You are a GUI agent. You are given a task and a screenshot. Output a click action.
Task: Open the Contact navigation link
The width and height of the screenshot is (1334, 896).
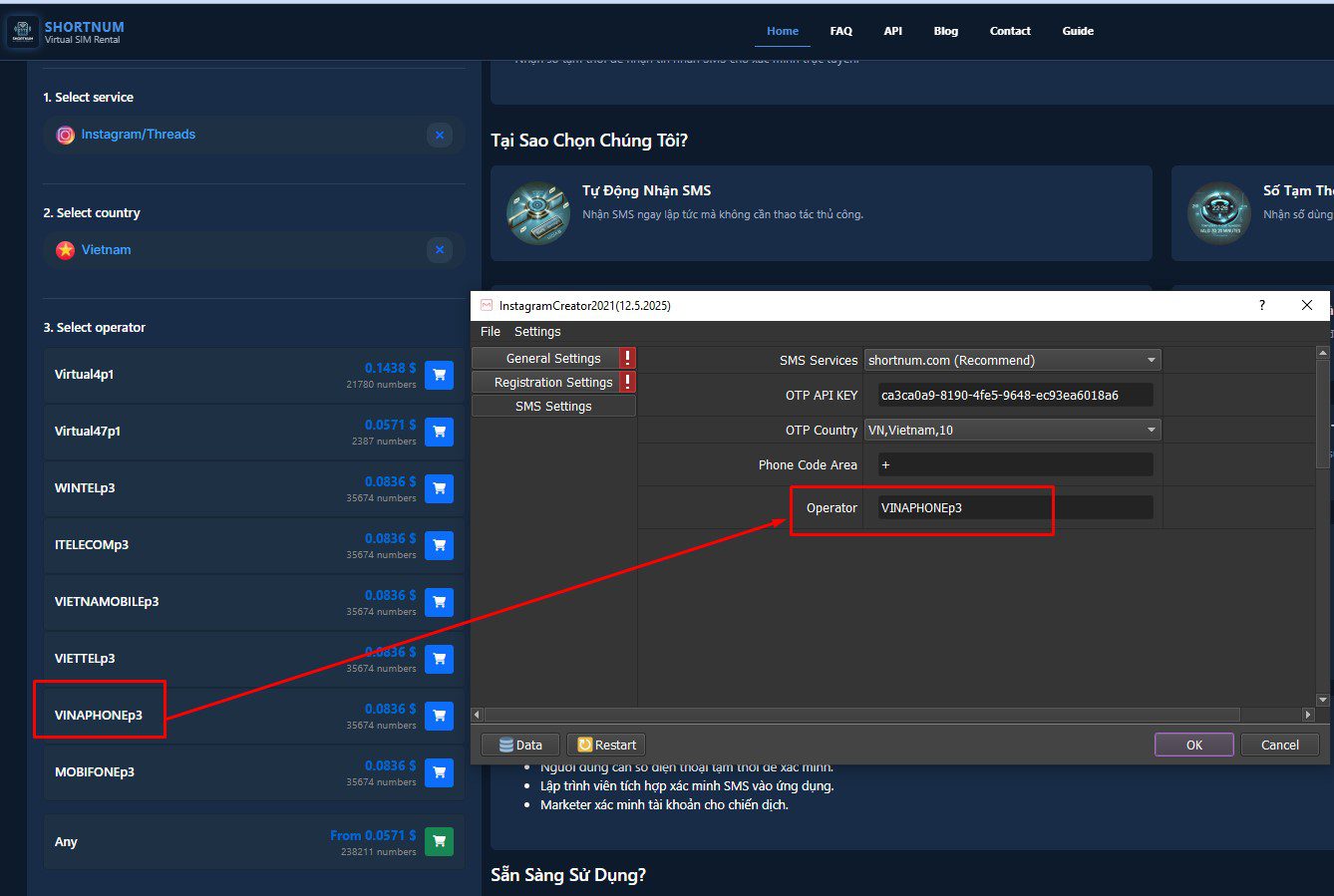coord(1010,31)
